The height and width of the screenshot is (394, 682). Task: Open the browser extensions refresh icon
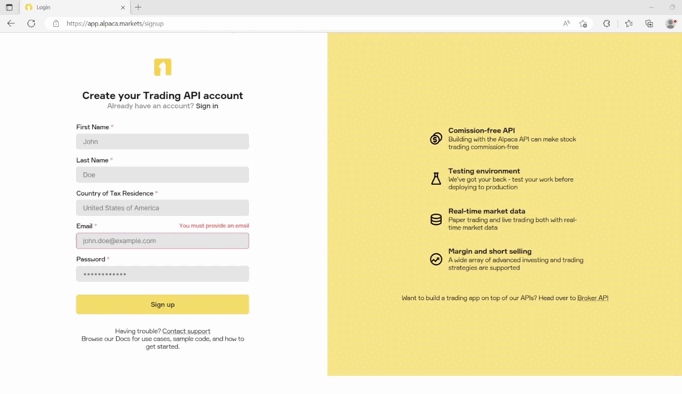point(607,23)
